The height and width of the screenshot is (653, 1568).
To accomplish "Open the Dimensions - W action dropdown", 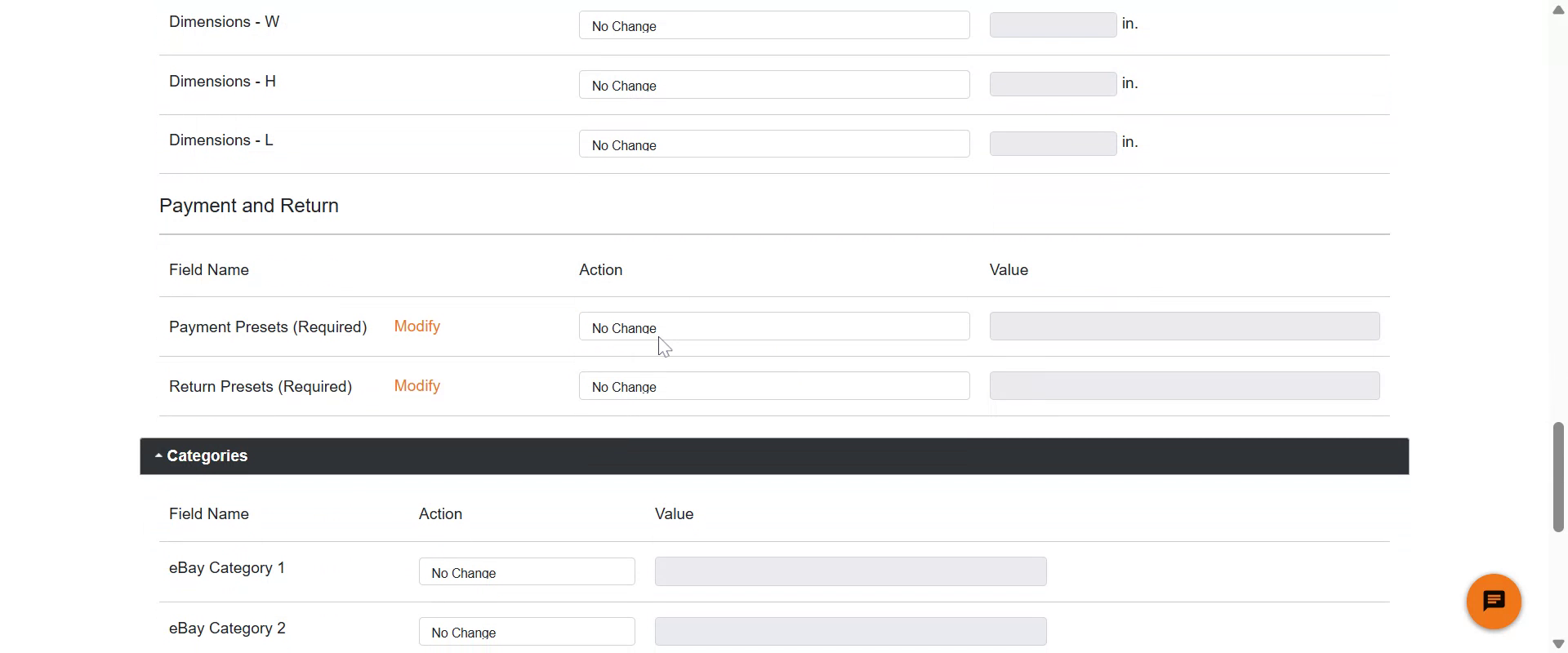I will point(773,25).
